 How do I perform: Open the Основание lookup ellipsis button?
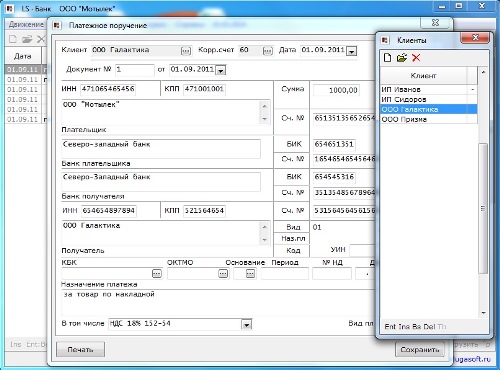pyautogui.click(x=250, y=274)
